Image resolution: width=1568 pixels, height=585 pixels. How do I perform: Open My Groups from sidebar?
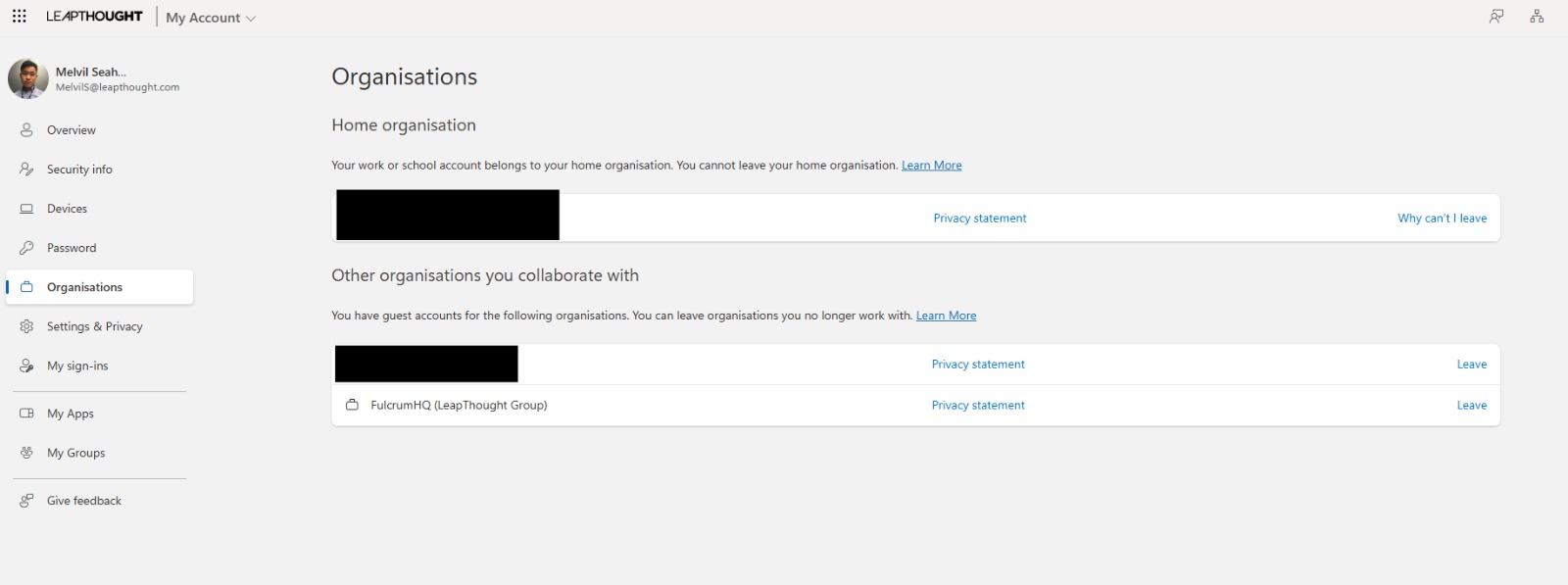(75, 453)
